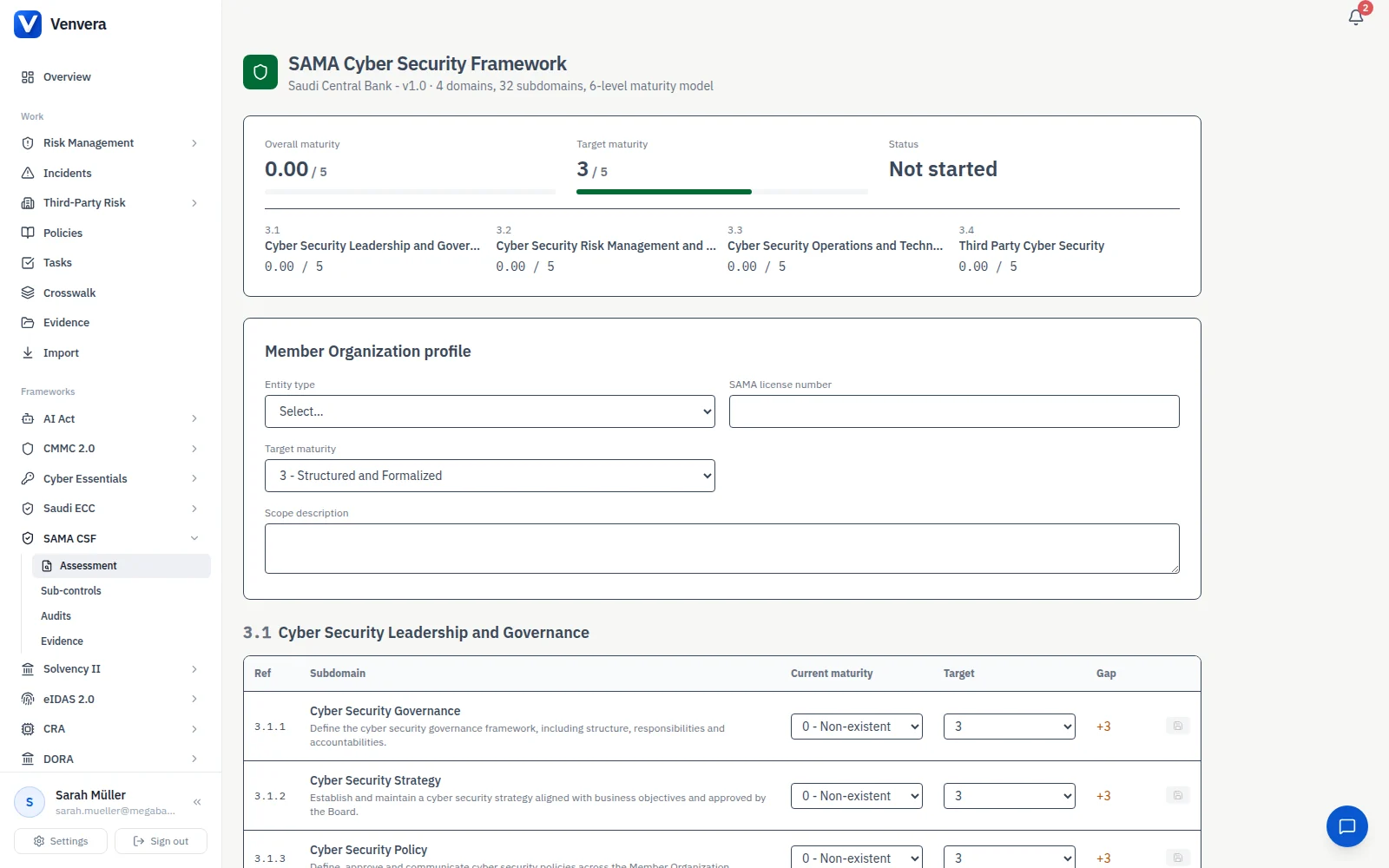The width and height of the screenshot is (1389, 868).
Task: Focus the SAMA license number field
Action: coord(954,411)
